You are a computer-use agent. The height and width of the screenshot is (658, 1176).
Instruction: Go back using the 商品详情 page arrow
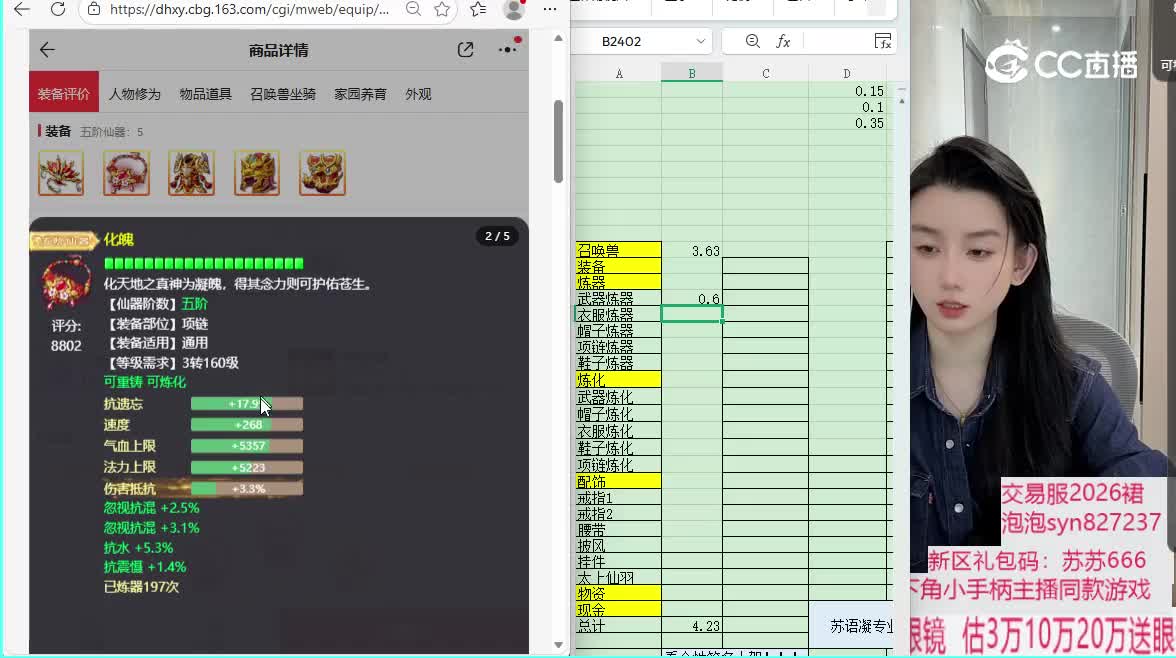47,50
